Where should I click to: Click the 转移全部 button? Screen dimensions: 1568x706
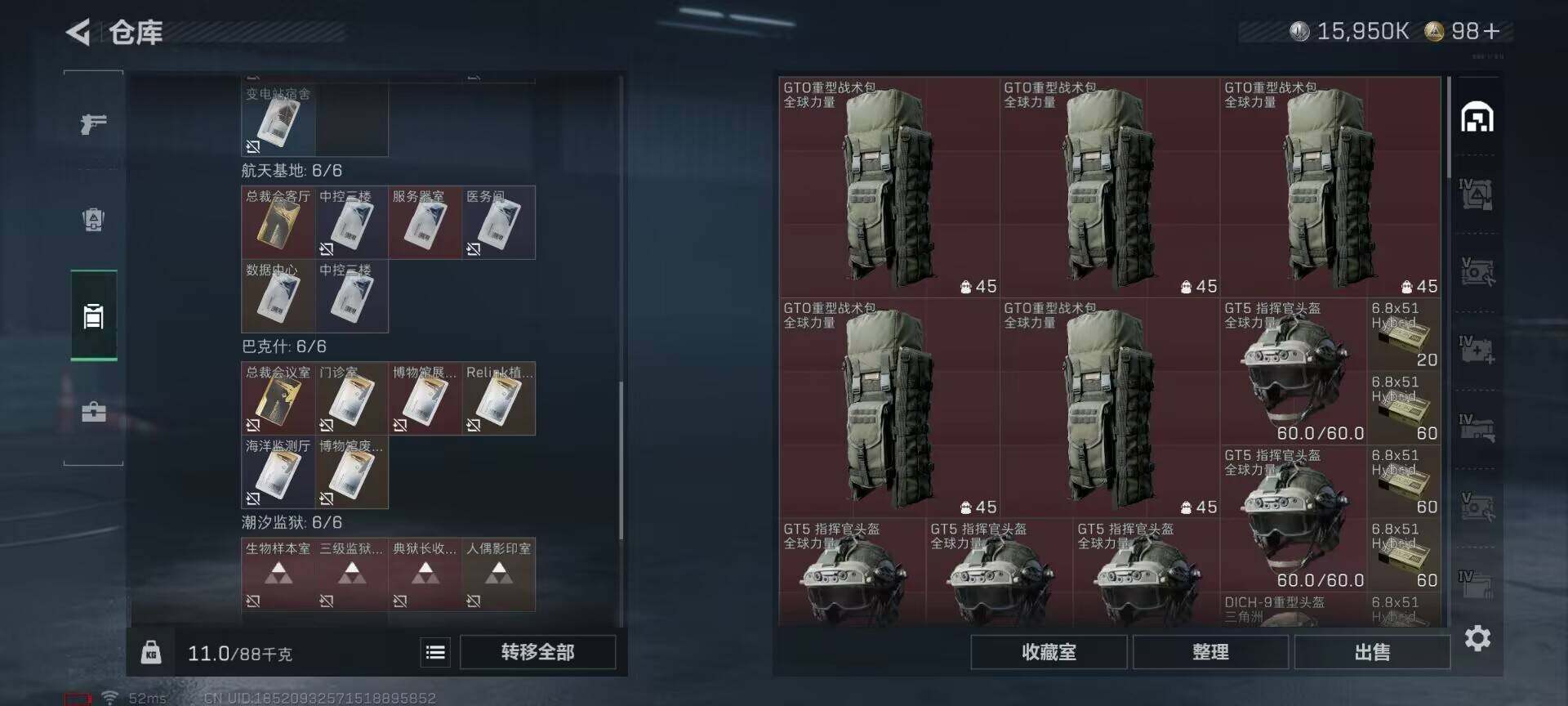[x=537, y=652]
